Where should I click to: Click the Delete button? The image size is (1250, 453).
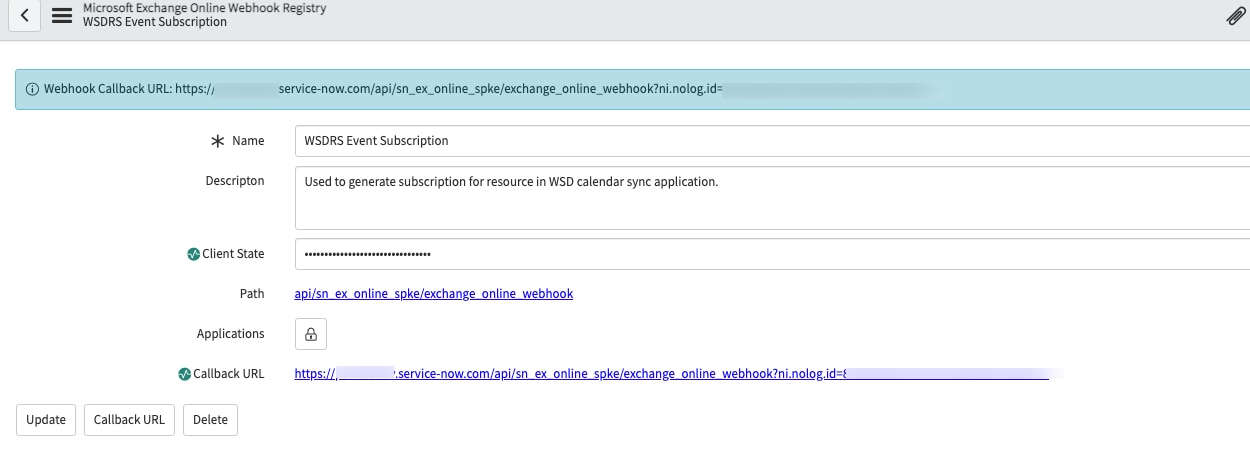click(210, 420)
